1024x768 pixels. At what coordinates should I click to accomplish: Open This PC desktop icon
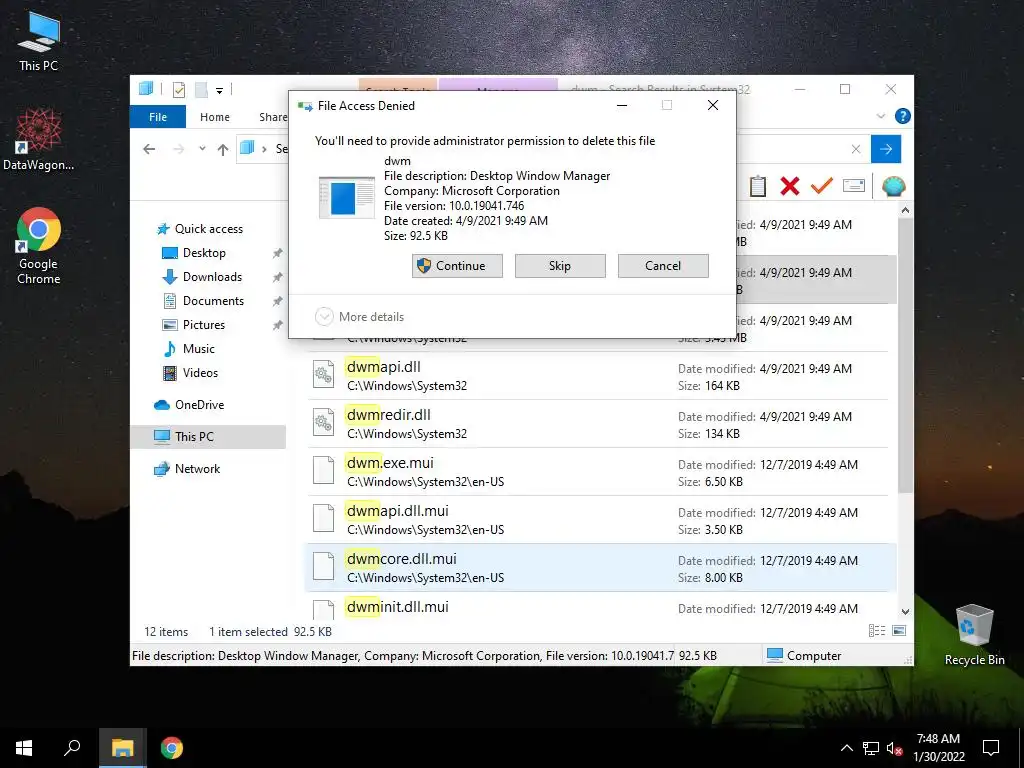tap(39, 42)
